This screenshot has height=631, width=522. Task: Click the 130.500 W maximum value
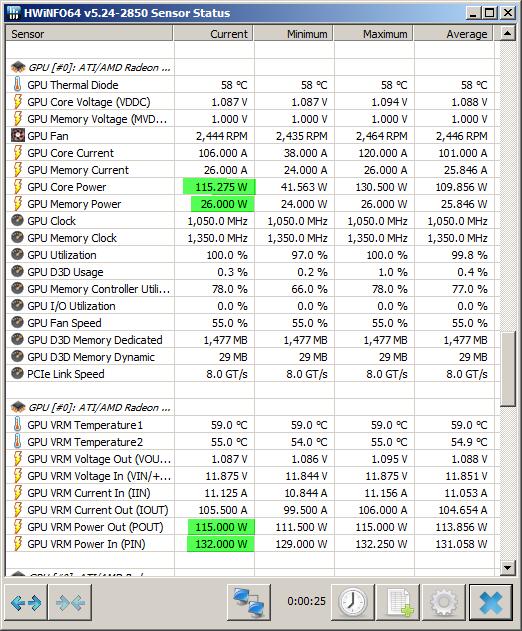point(381,187)
